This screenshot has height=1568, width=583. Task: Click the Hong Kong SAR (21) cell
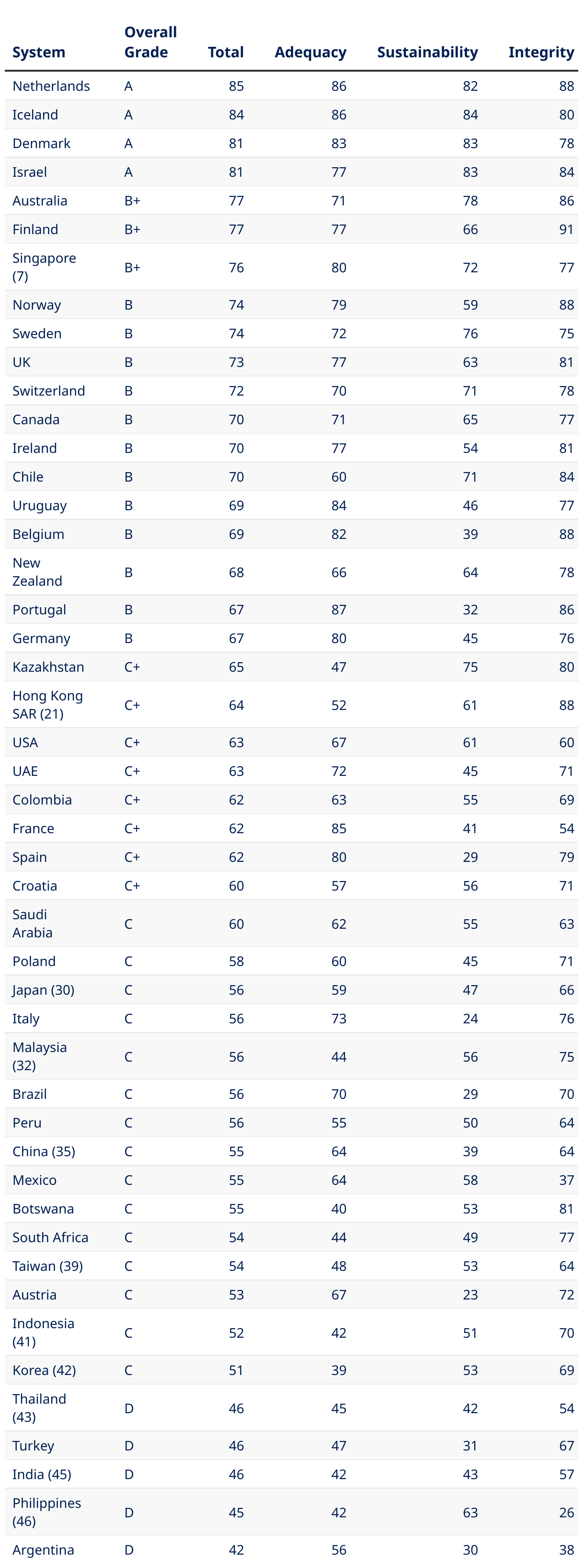pyautogui.click(x=47, y=704)
